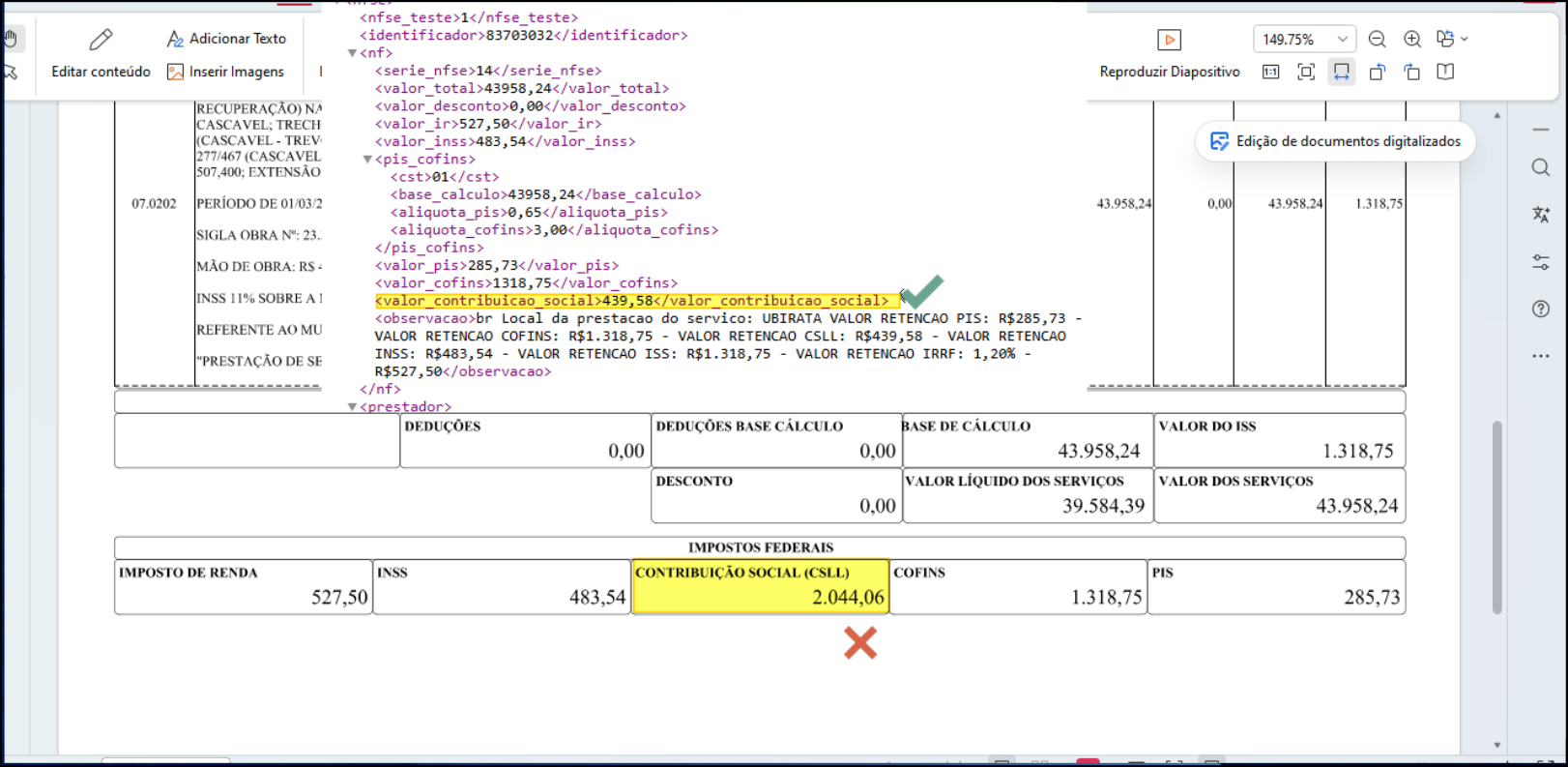This screenshot has height=767, width=1568.
Task: Collapse the nf XML node triangle
Action: [353, 53]
